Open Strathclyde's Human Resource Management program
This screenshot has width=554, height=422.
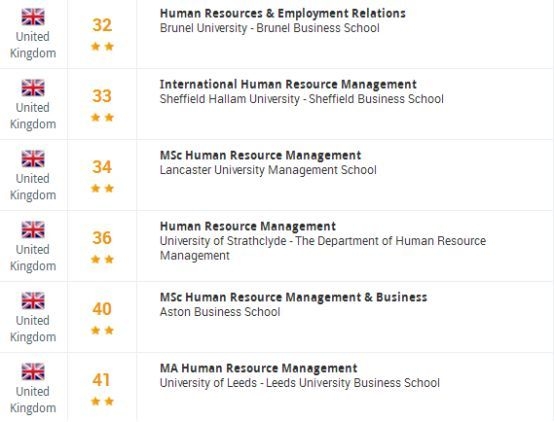pos(248,226)
